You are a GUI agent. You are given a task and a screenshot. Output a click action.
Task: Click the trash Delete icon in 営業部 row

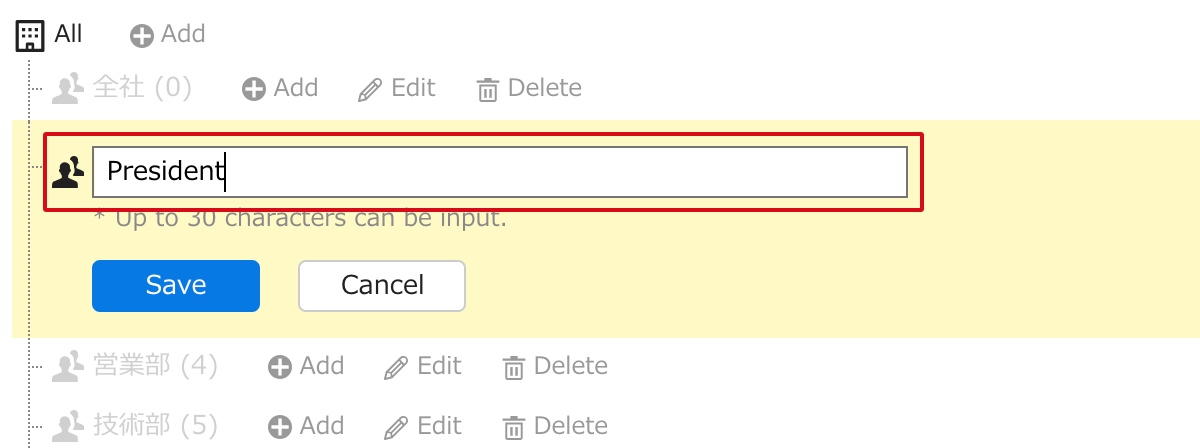click(x=513, y=367)
